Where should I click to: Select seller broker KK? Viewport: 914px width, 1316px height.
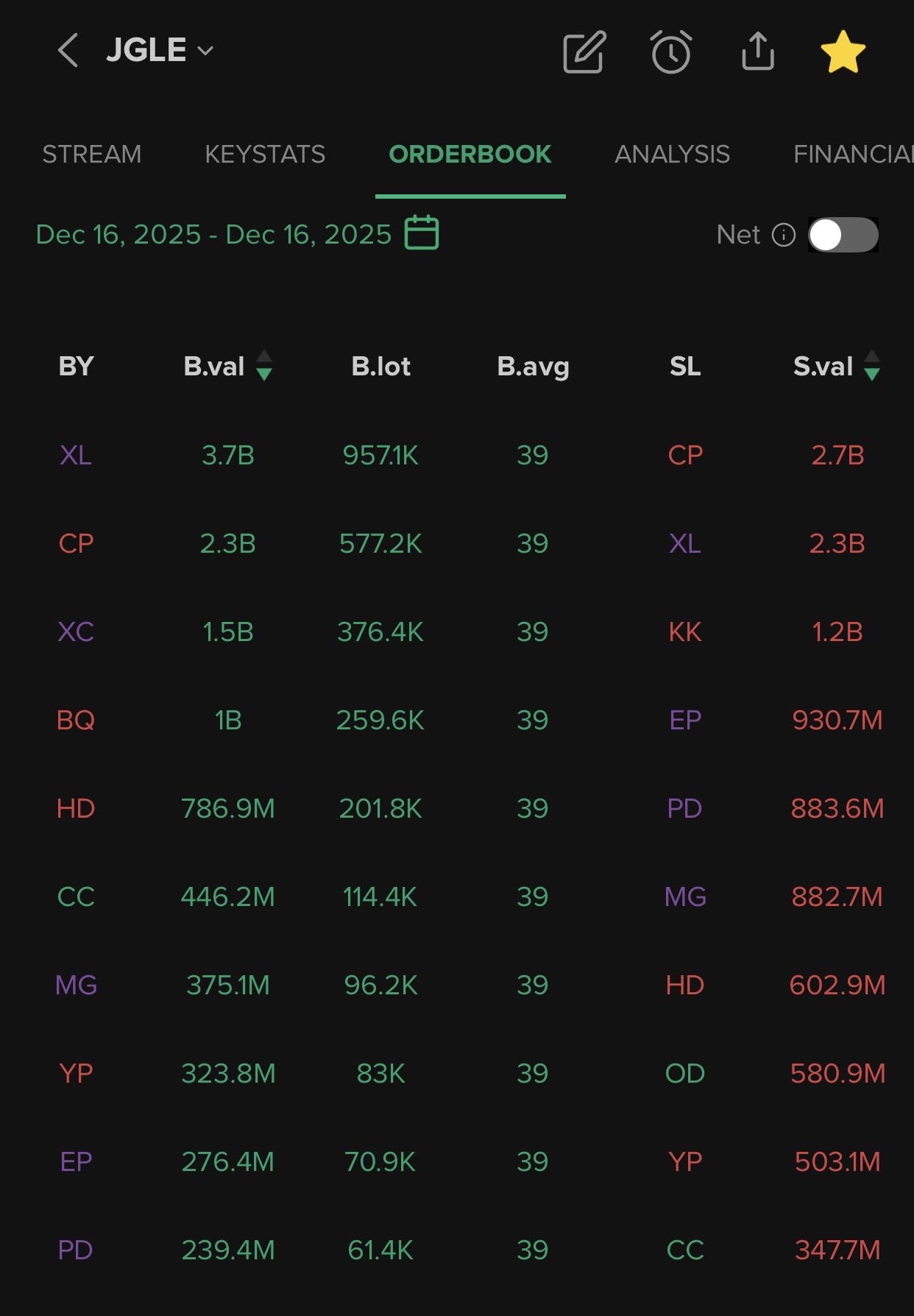[684, 632]
